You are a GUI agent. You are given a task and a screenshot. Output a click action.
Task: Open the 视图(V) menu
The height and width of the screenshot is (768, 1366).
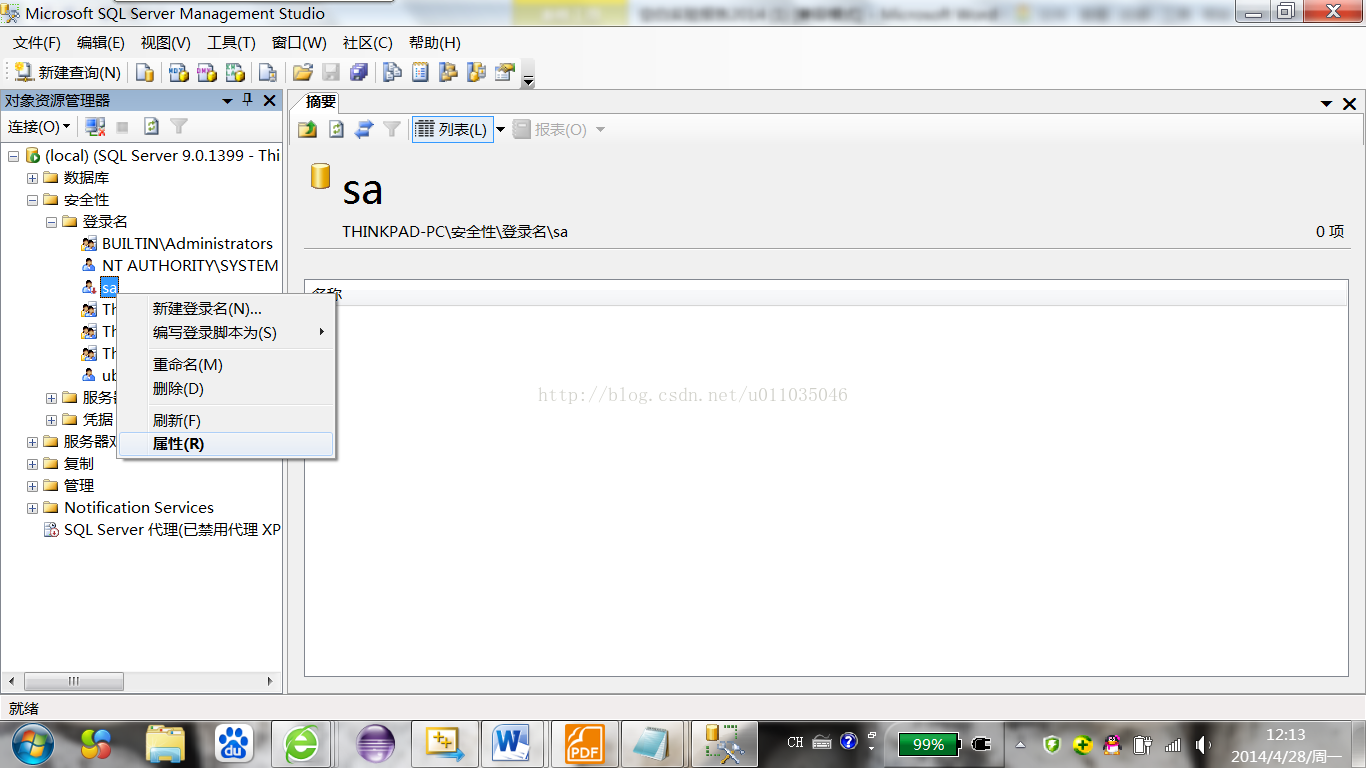[x=166, y=43]
